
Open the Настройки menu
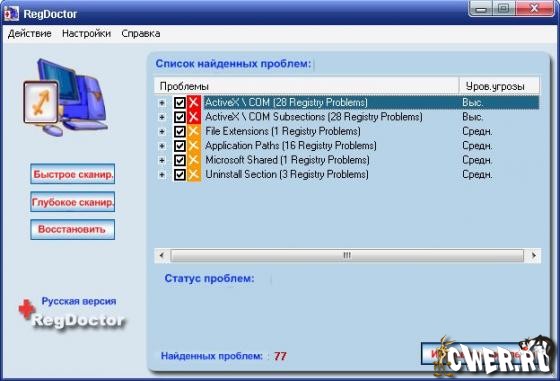86,34
